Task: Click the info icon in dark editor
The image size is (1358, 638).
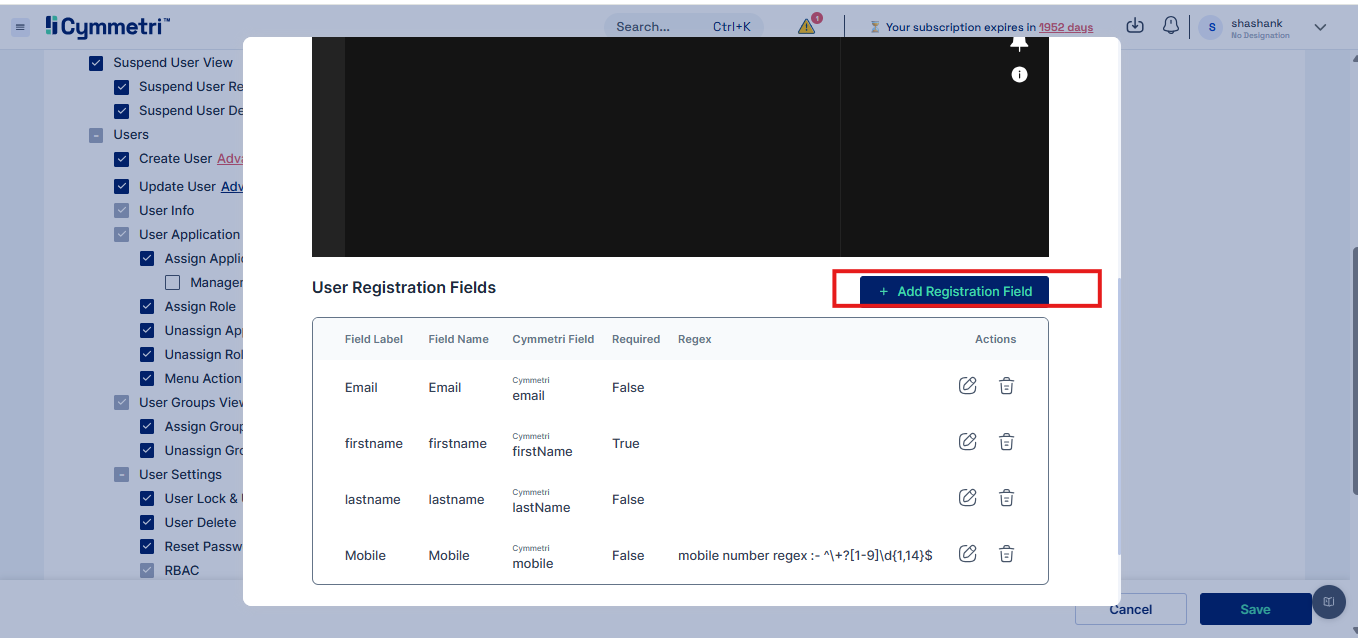Action: point(1019,74)
